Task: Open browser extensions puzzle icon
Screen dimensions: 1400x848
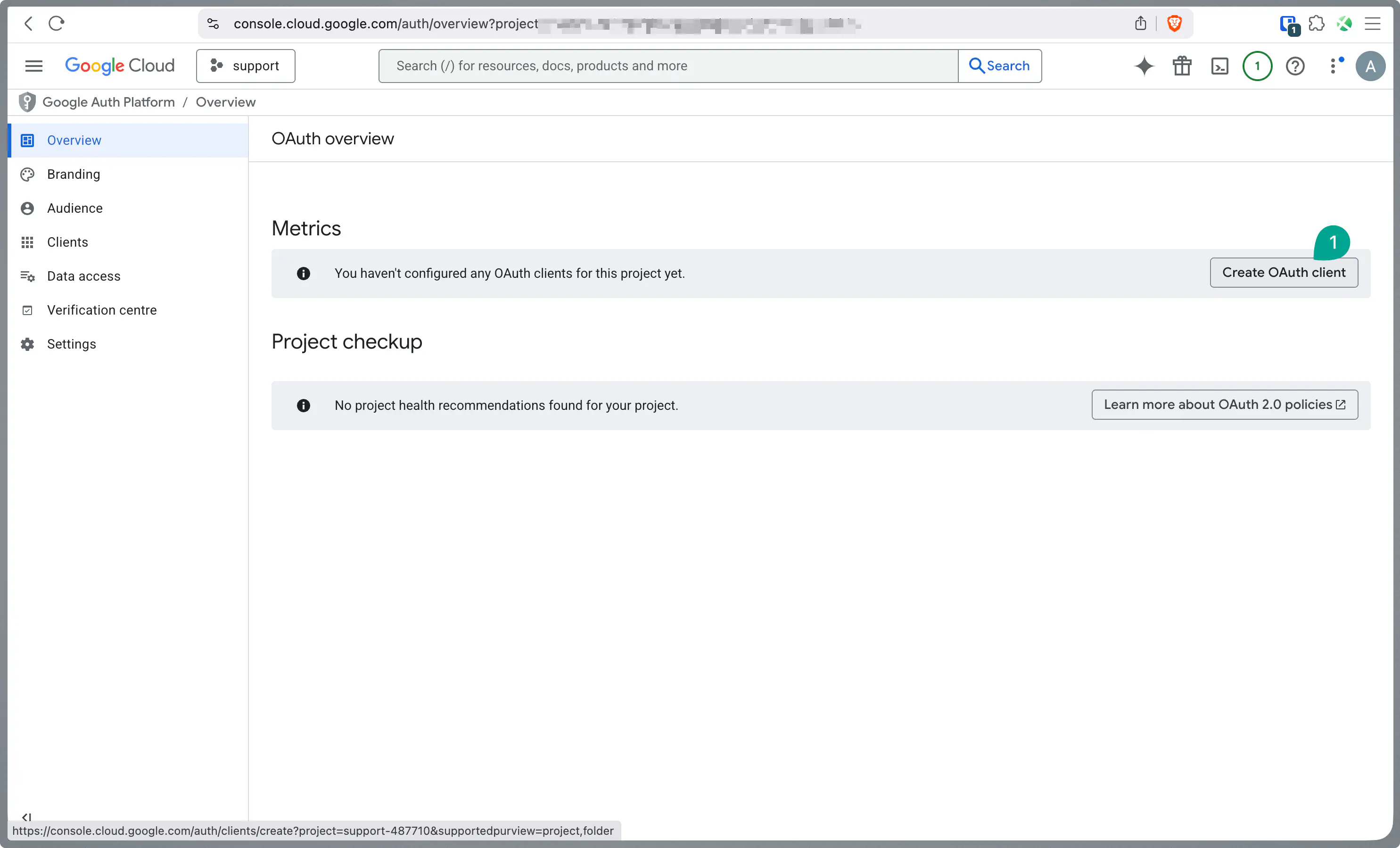Action: click(1317, 23)
